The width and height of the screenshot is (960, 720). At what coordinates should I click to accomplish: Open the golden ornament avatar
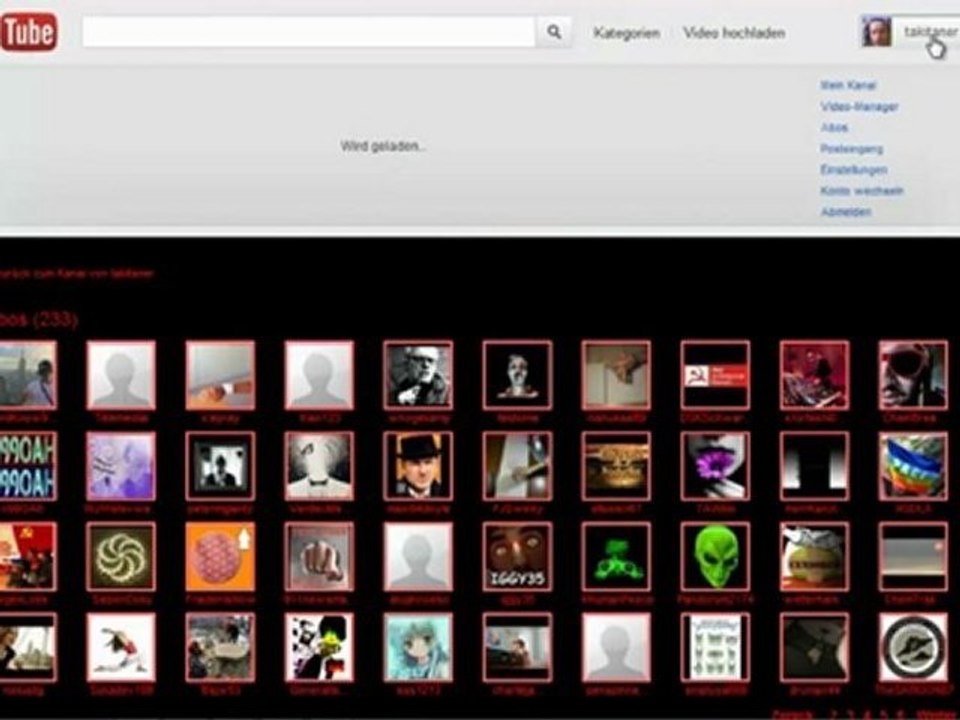click(616, 466)
